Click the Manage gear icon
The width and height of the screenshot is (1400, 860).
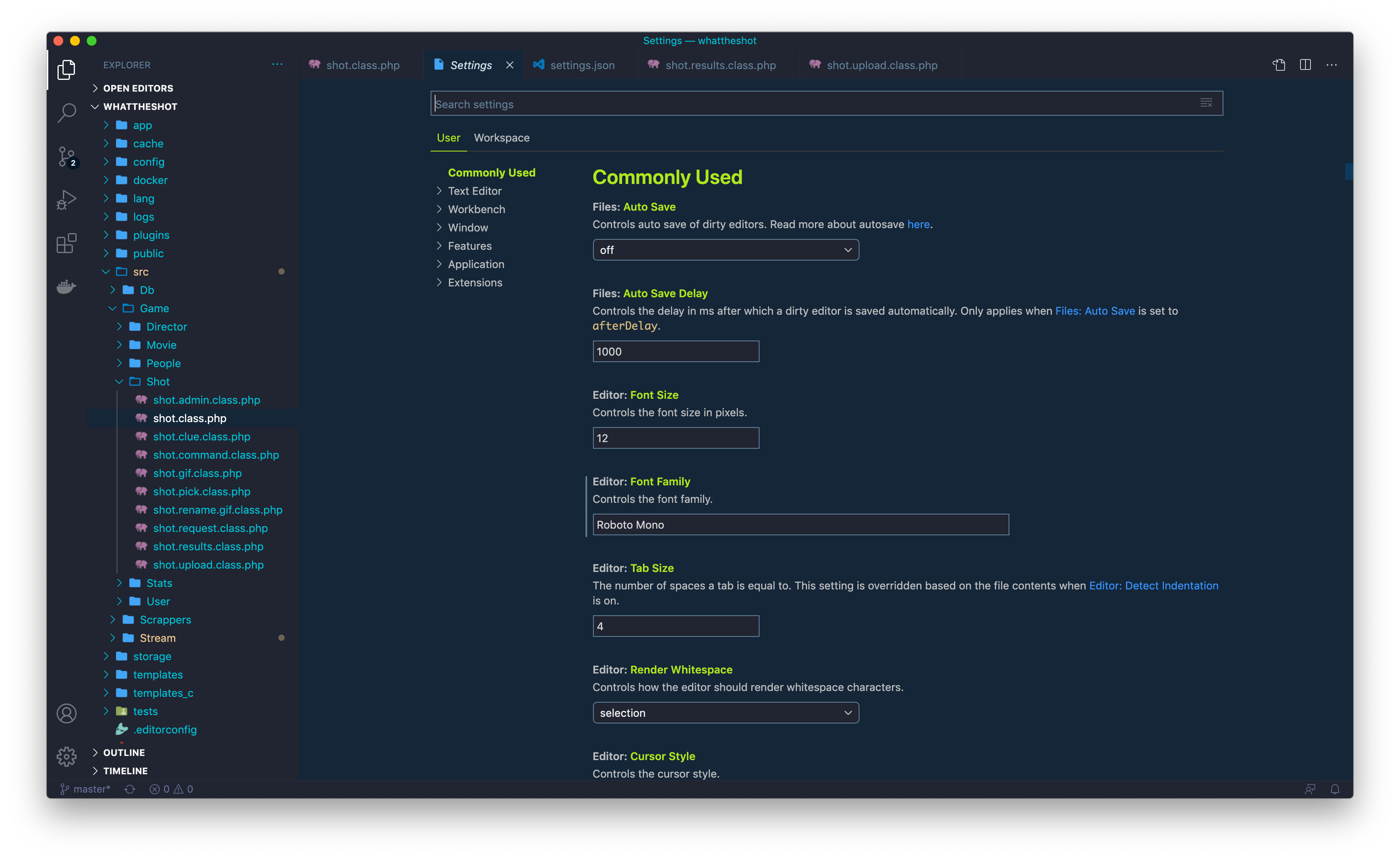click(67, 756)
